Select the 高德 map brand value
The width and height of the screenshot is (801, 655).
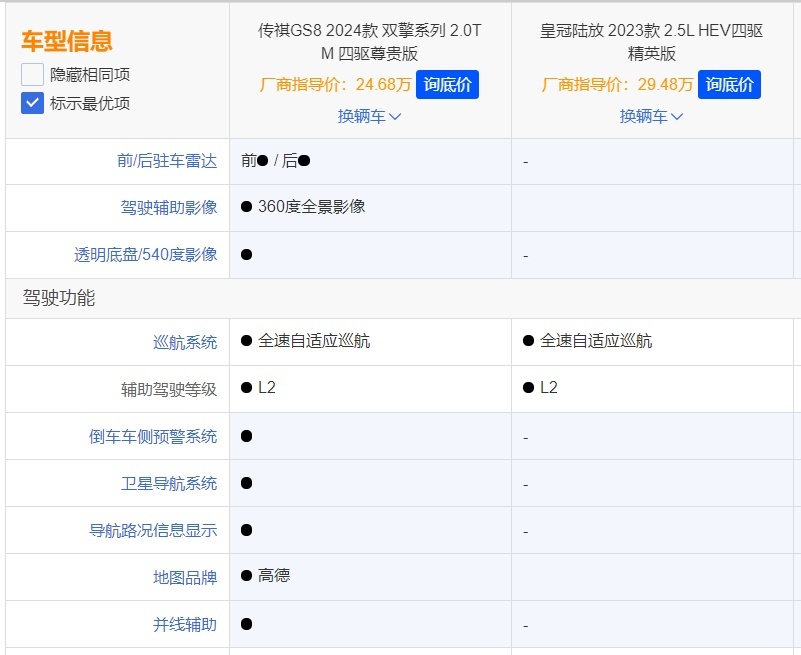pos(274,575)
